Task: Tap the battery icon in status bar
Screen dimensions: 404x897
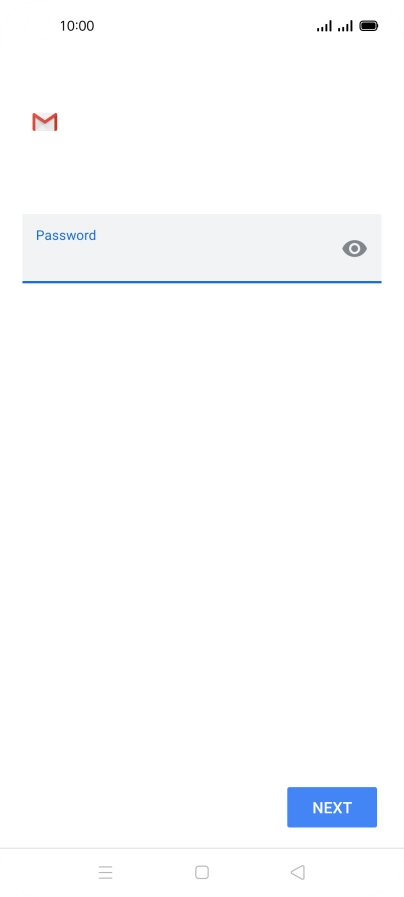Action: click(x=369, y=26)
